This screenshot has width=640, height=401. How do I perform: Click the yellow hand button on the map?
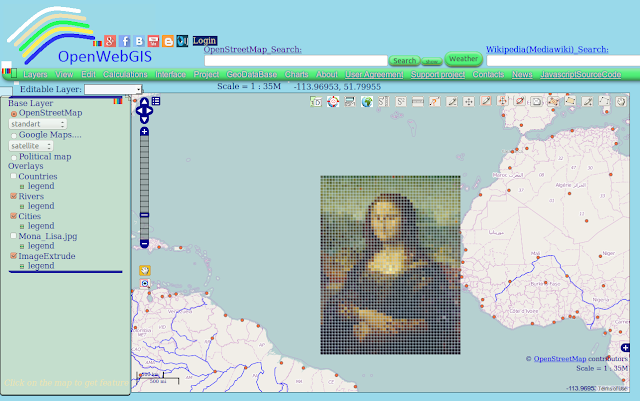click(x=145, y=270)
